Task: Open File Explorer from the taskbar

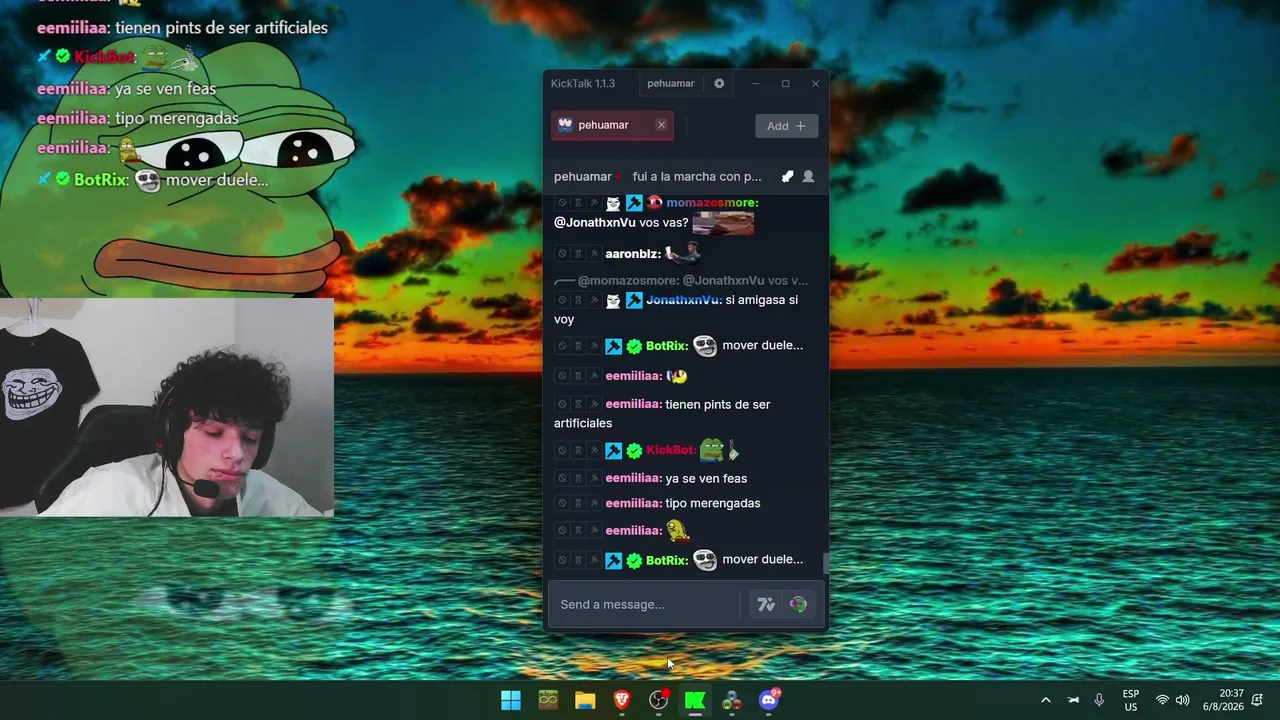Action: (x=585, y=700)
